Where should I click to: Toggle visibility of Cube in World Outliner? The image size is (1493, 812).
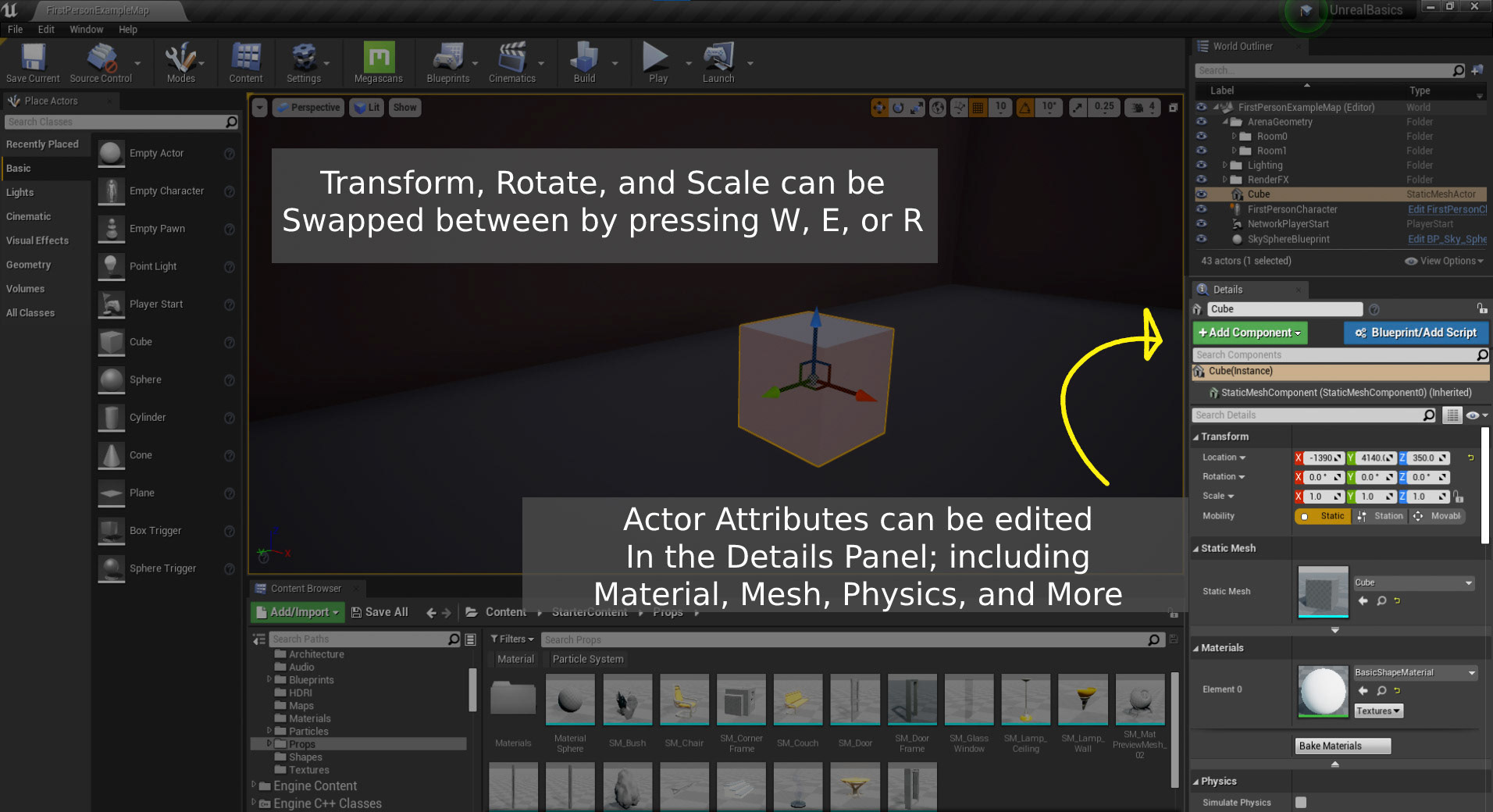pyautogui.click(x=1202, y=194)
